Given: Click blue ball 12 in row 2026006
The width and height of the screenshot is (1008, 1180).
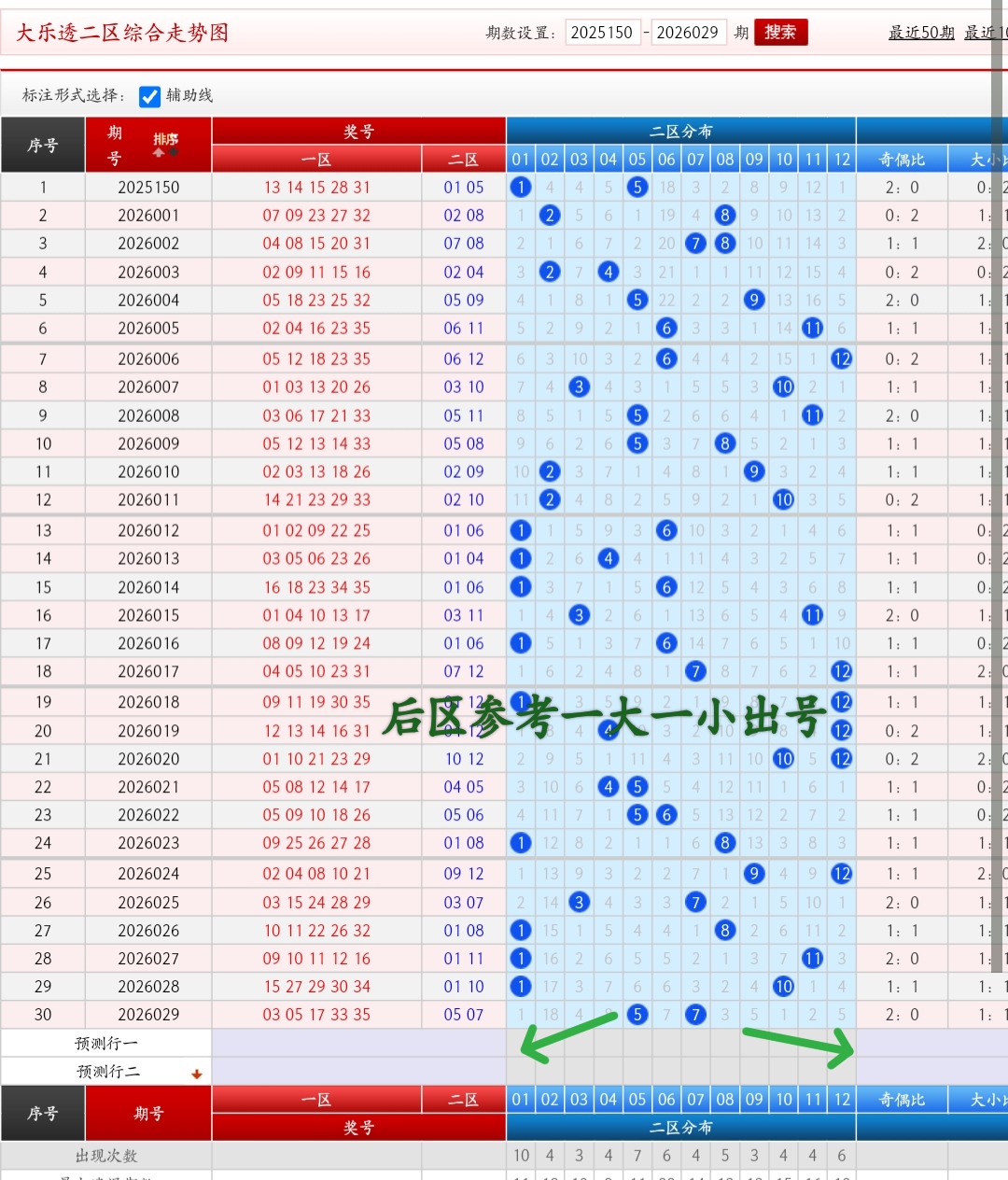Looking at the screenshot, I should (x=842, y=358).
